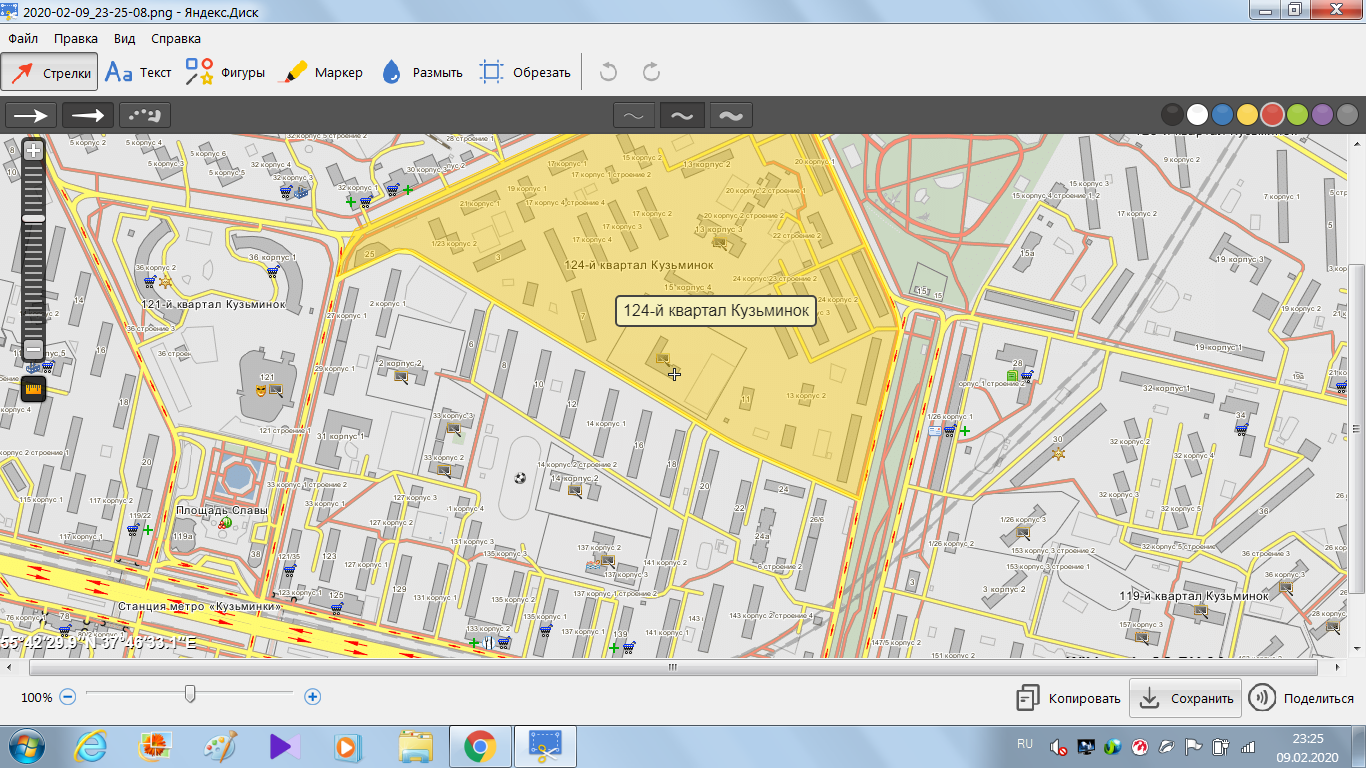Click Копировать to copy image

[1069, 698]
